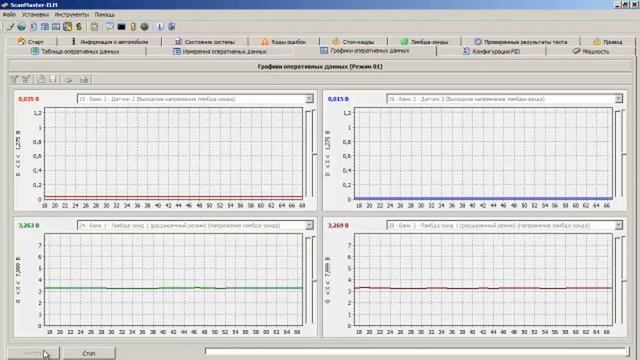Switch to Таблица оперативных данных tab

click(x=76, y=52)
